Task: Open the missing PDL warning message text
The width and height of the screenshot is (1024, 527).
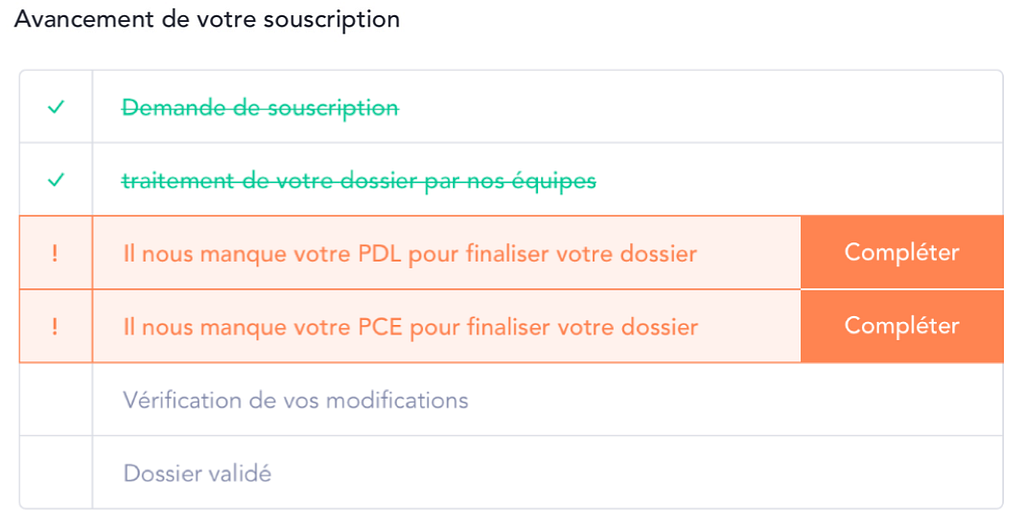Action: pyautogui.click(x=410, y=253)
